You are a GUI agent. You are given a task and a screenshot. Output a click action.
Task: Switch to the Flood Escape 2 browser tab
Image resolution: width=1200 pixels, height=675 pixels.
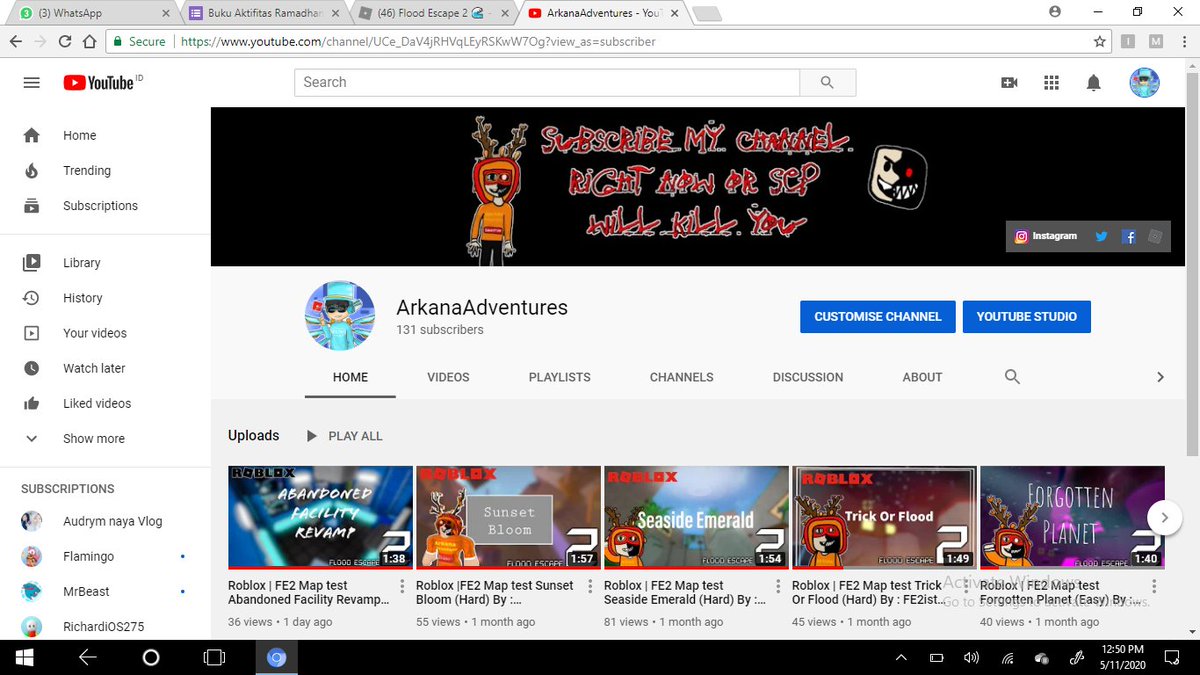tap(432, 13)
